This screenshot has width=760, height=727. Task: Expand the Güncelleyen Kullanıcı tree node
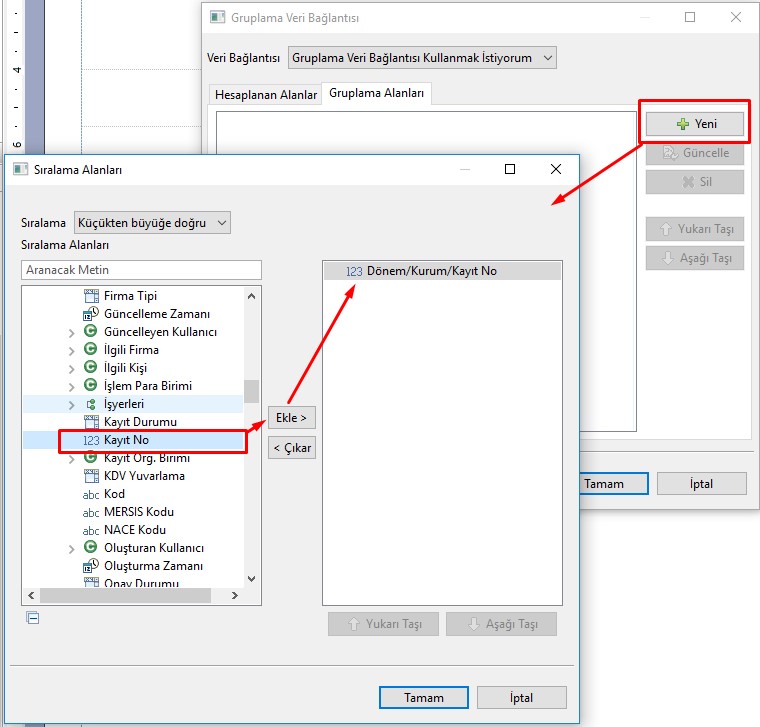71,332
